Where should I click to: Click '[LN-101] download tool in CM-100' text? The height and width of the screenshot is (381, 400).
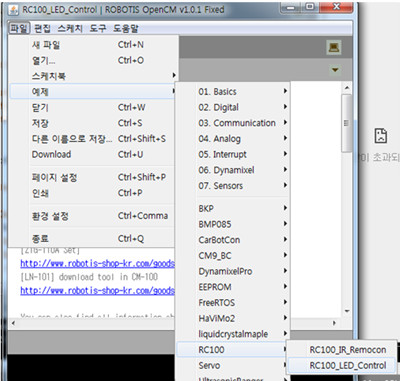[89, 277]
